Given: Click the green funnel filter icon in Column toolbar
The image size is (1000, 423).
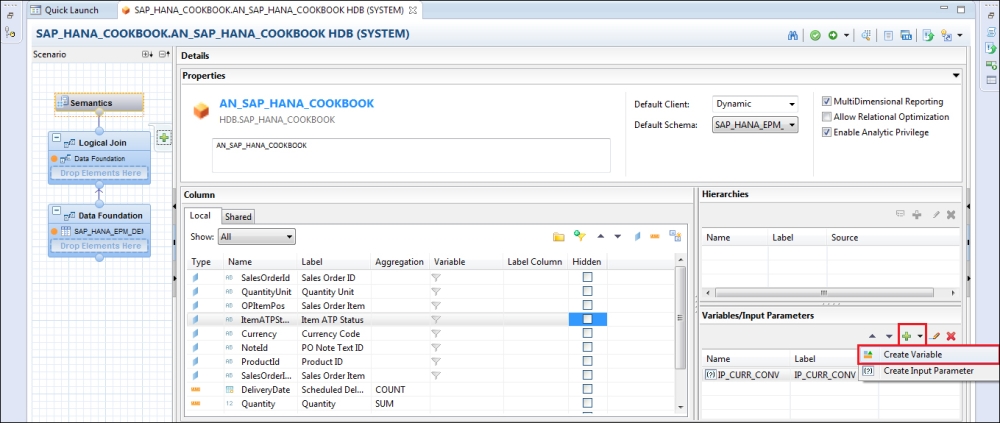Looking at the screenshot, I should (x=579, y=236).
